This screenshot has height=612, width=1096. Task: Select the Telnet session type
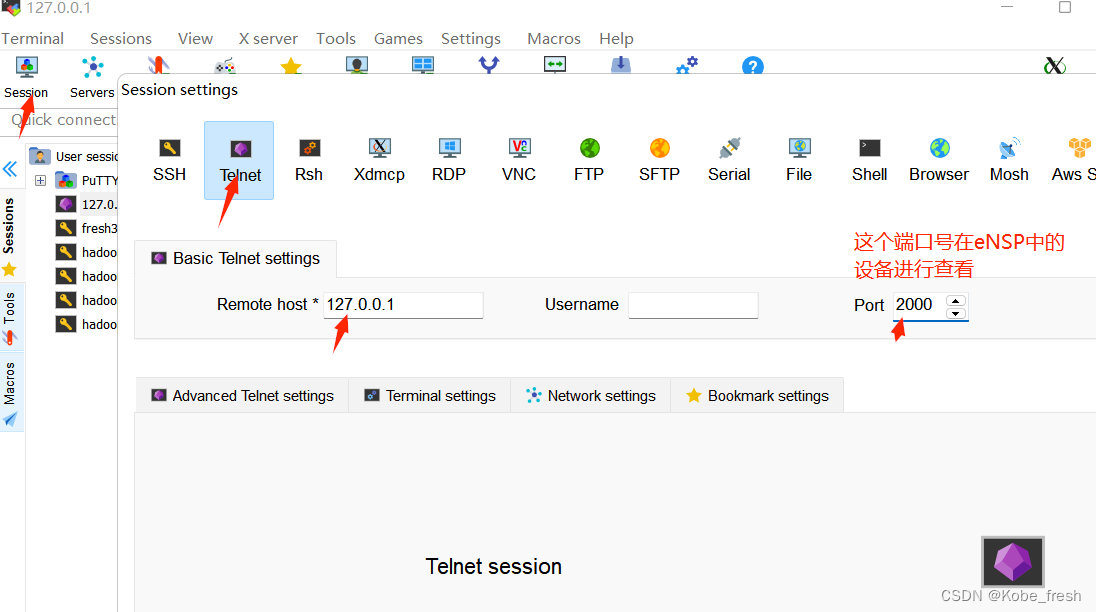point(239,161)
